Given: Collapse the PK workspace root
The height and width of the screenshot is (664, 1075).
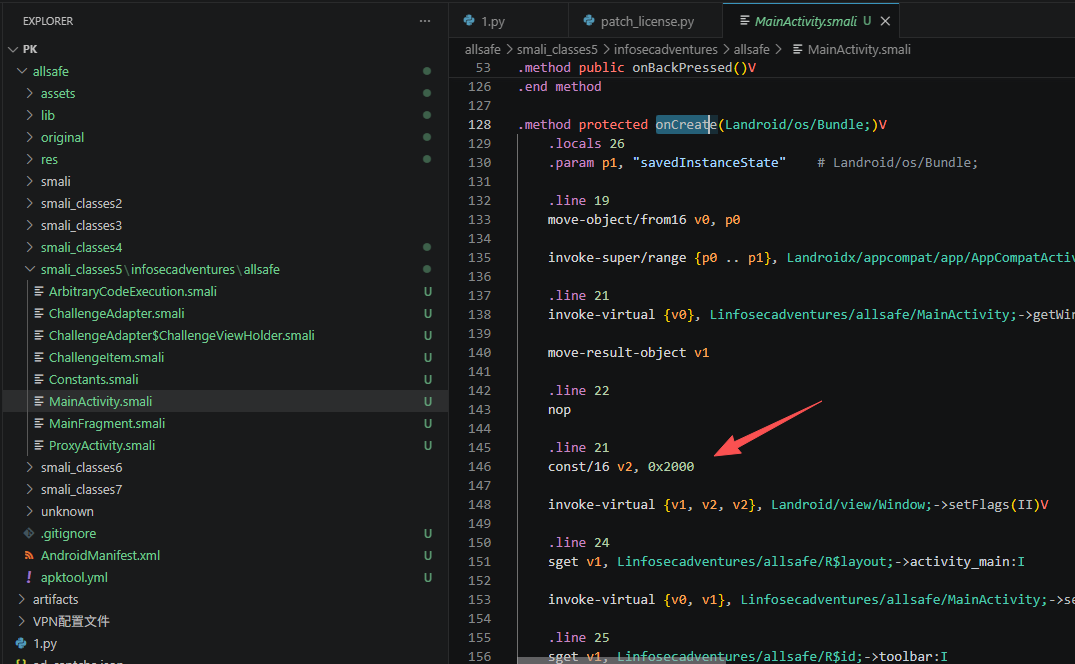Looking at the screenshot, I should [x=13, y=49].
